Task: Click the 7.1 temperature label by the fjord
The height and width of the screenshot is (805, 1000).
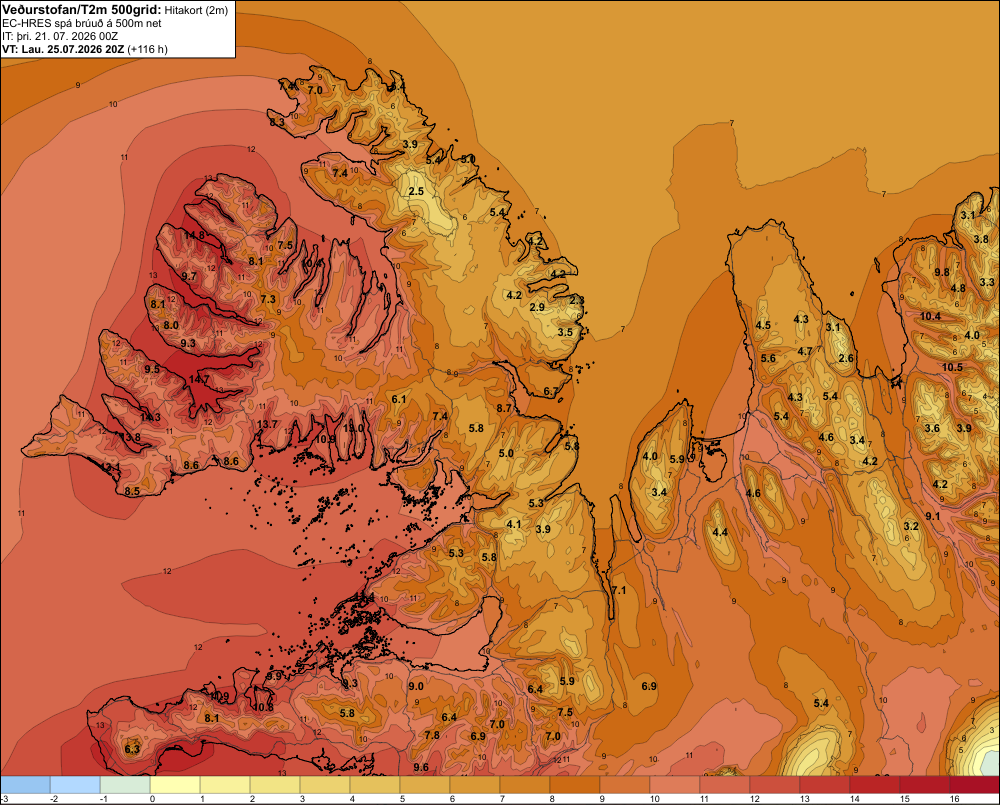Action: click(x=619, y=590)
